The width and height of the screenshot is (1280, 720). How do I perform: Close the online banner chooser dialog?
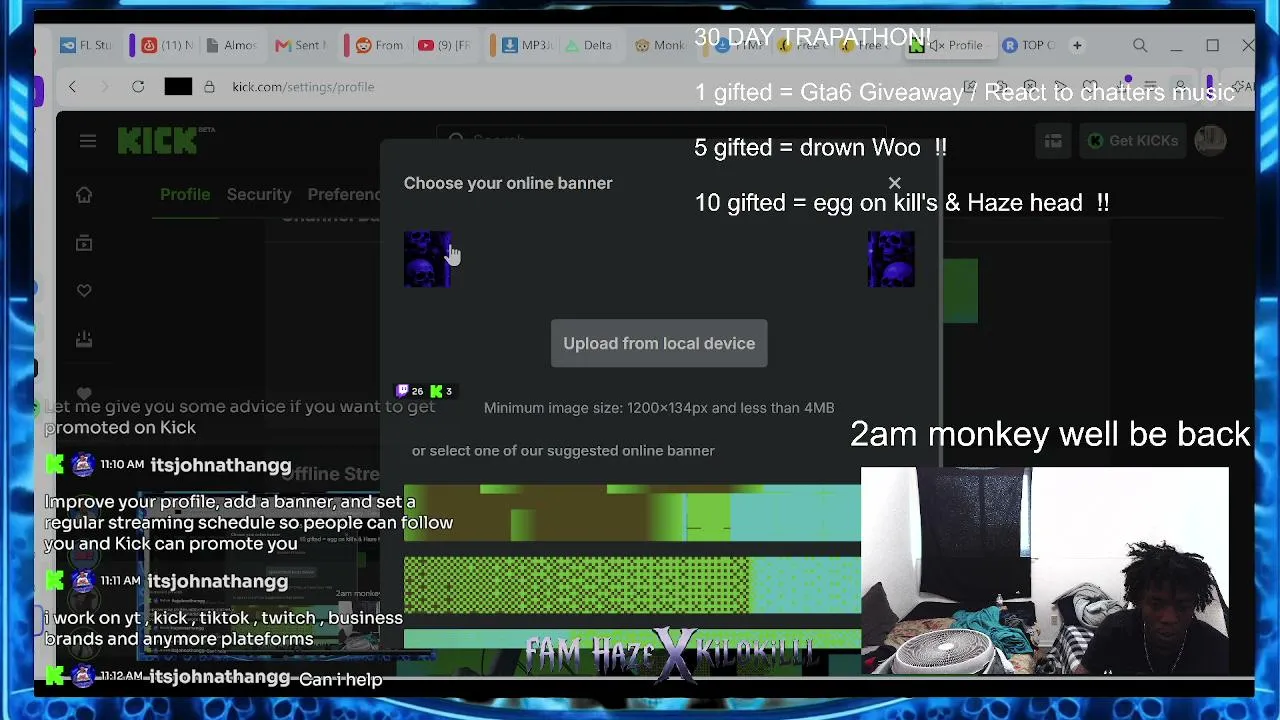(894, 183)
